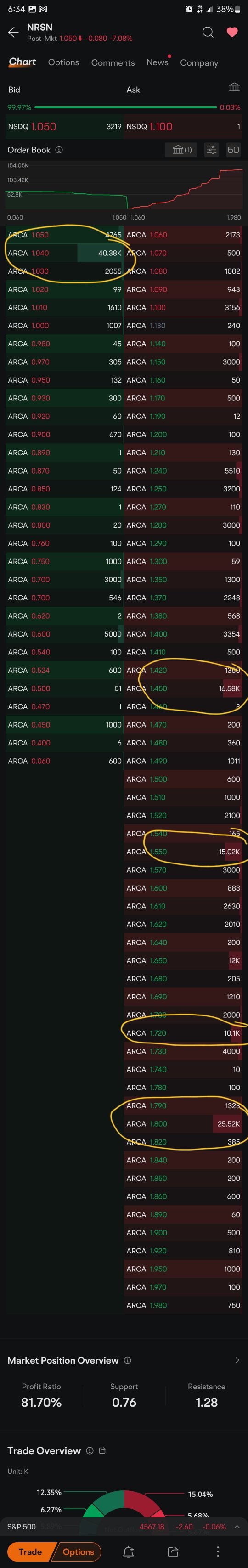This screenshot has width=248, height=1568.
Task: Tap the Options button at bottom
Action: [78, 1551]
